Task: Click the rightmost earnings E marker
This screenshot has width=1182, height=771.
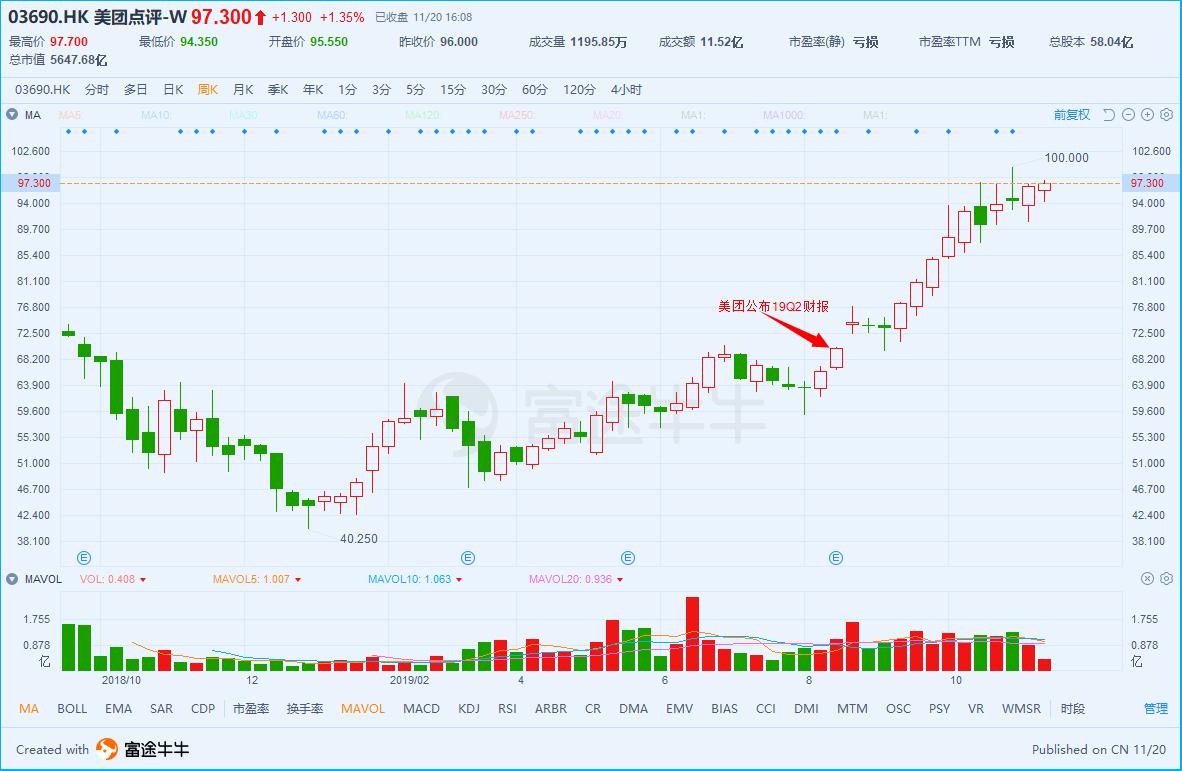Action: click(x=836, y=558)
